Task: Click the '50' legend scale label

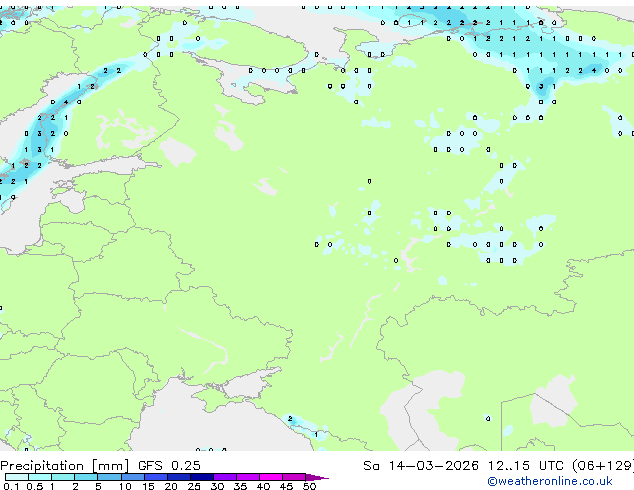Action: click(309, 486)
